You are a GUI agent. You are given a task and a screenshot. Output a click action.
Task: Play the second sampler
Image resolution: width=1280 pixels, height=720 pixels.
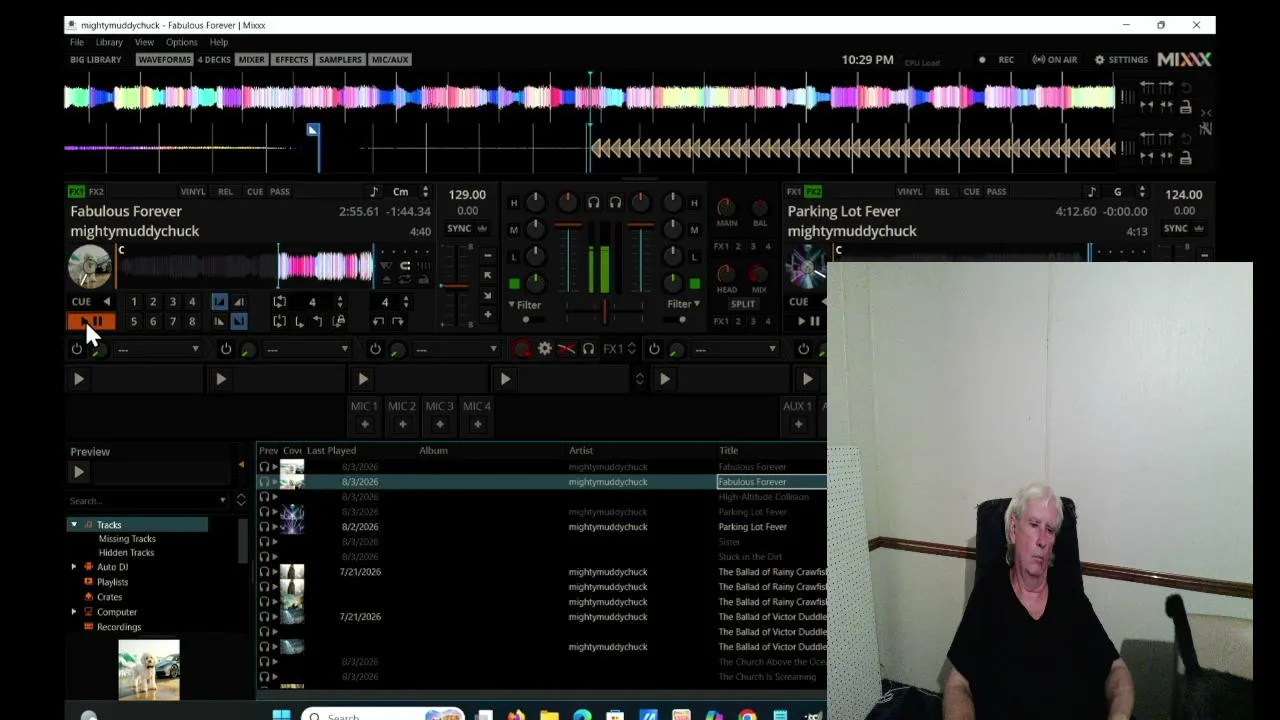[220, 379]
